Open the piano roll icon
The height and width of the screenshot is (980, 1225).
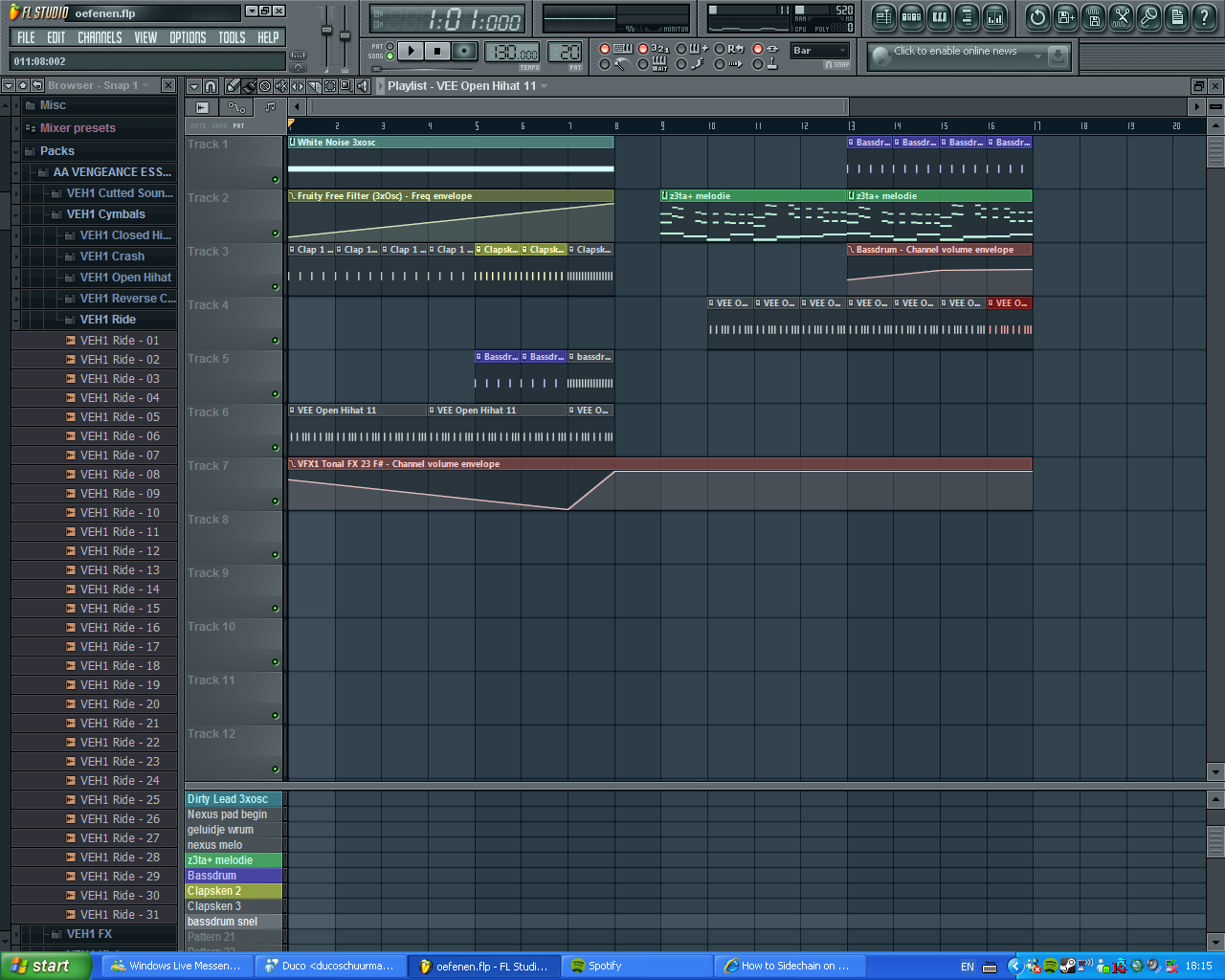(x=939, y=16)
